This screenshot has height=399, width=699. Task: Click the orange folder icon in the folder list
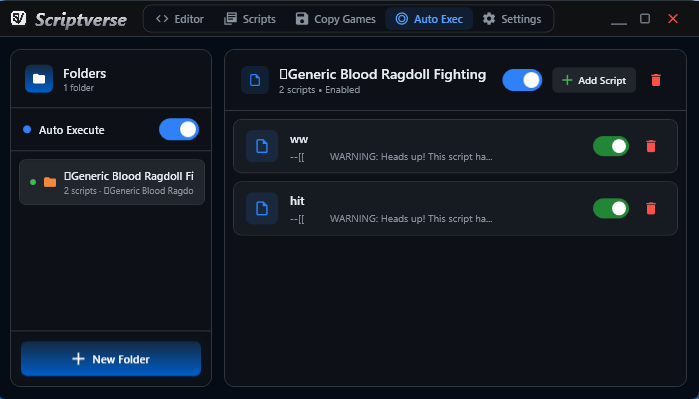click(50, 182)
